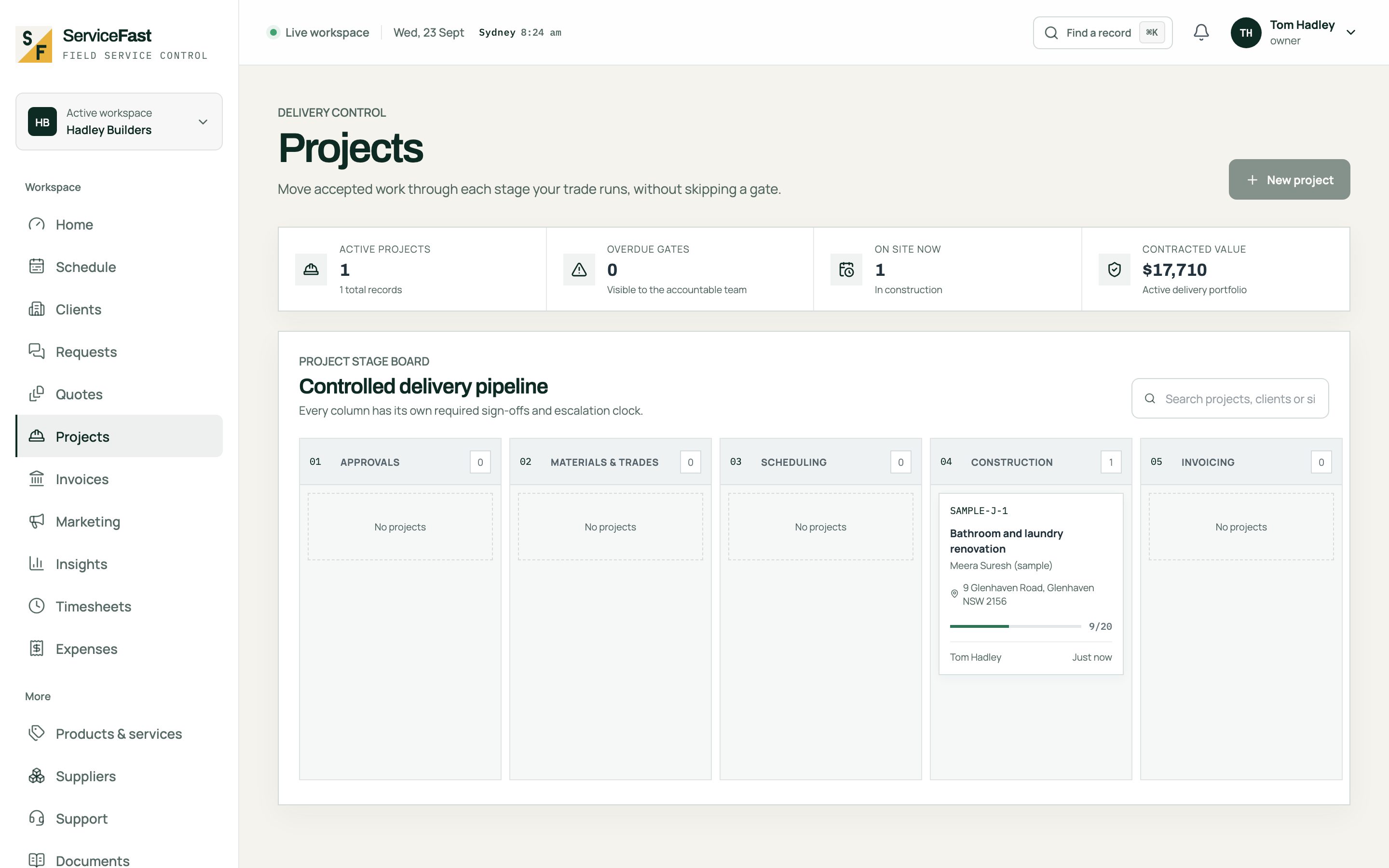Click the Active Projects hard-hat icon
The image size is (1389, 868).
point(311,269)
